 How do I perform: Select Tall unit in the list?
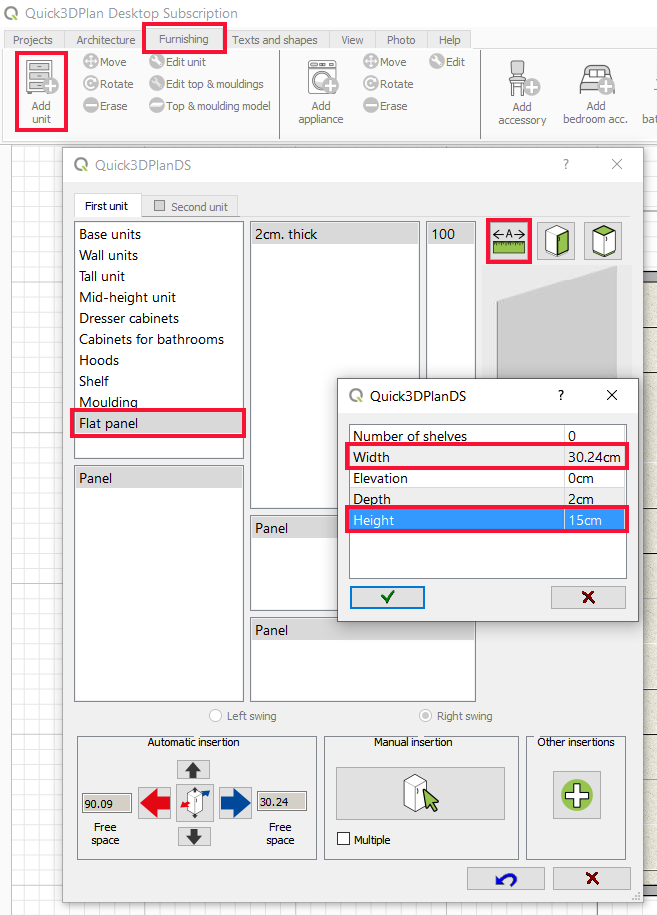tap(159, 276)
